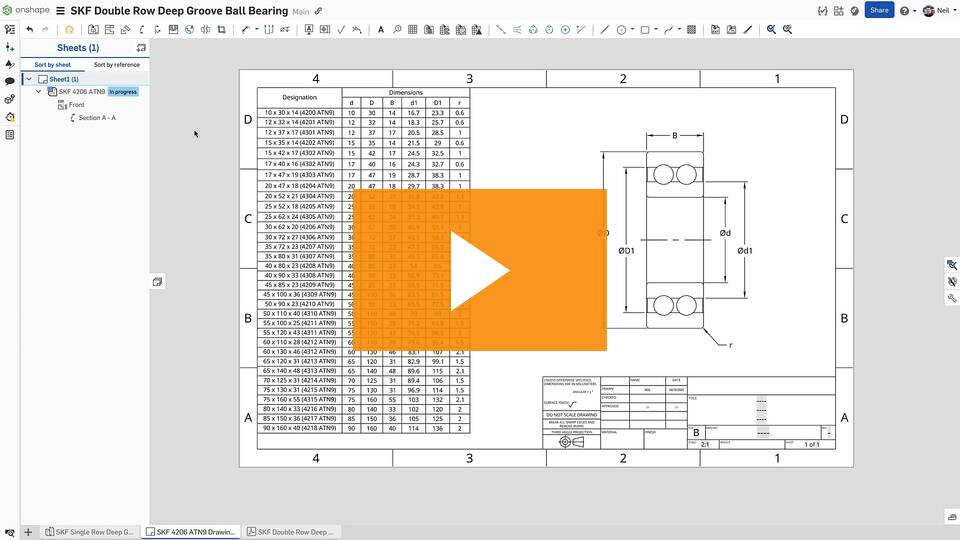The height and width of the screenshot is (540, 960).
Task: Toggle the panel collapse icon beside the sheet list
Action: point(157,282)
